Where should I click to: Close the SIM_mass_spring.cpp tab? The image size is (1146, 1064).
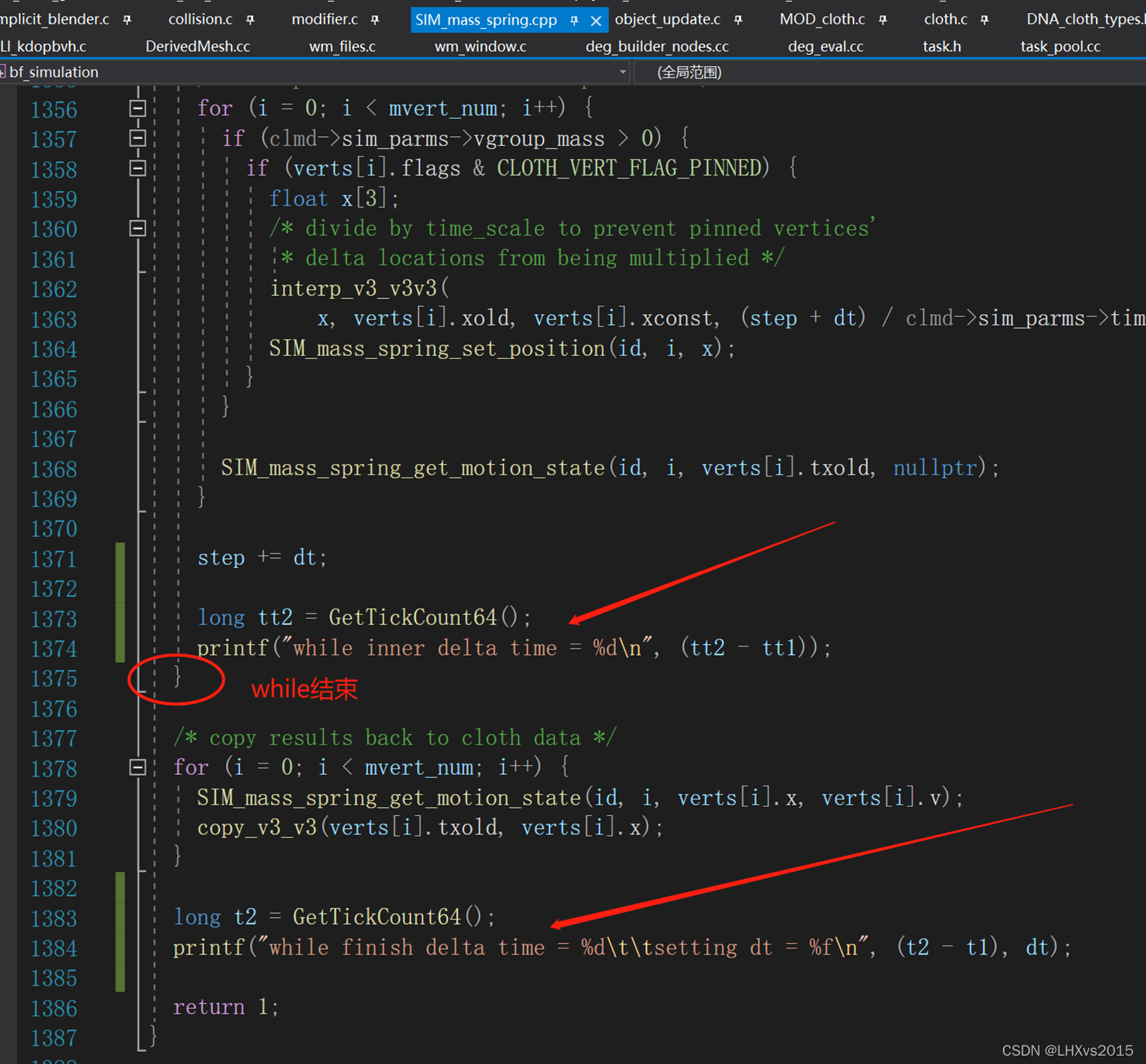[596, 21]
